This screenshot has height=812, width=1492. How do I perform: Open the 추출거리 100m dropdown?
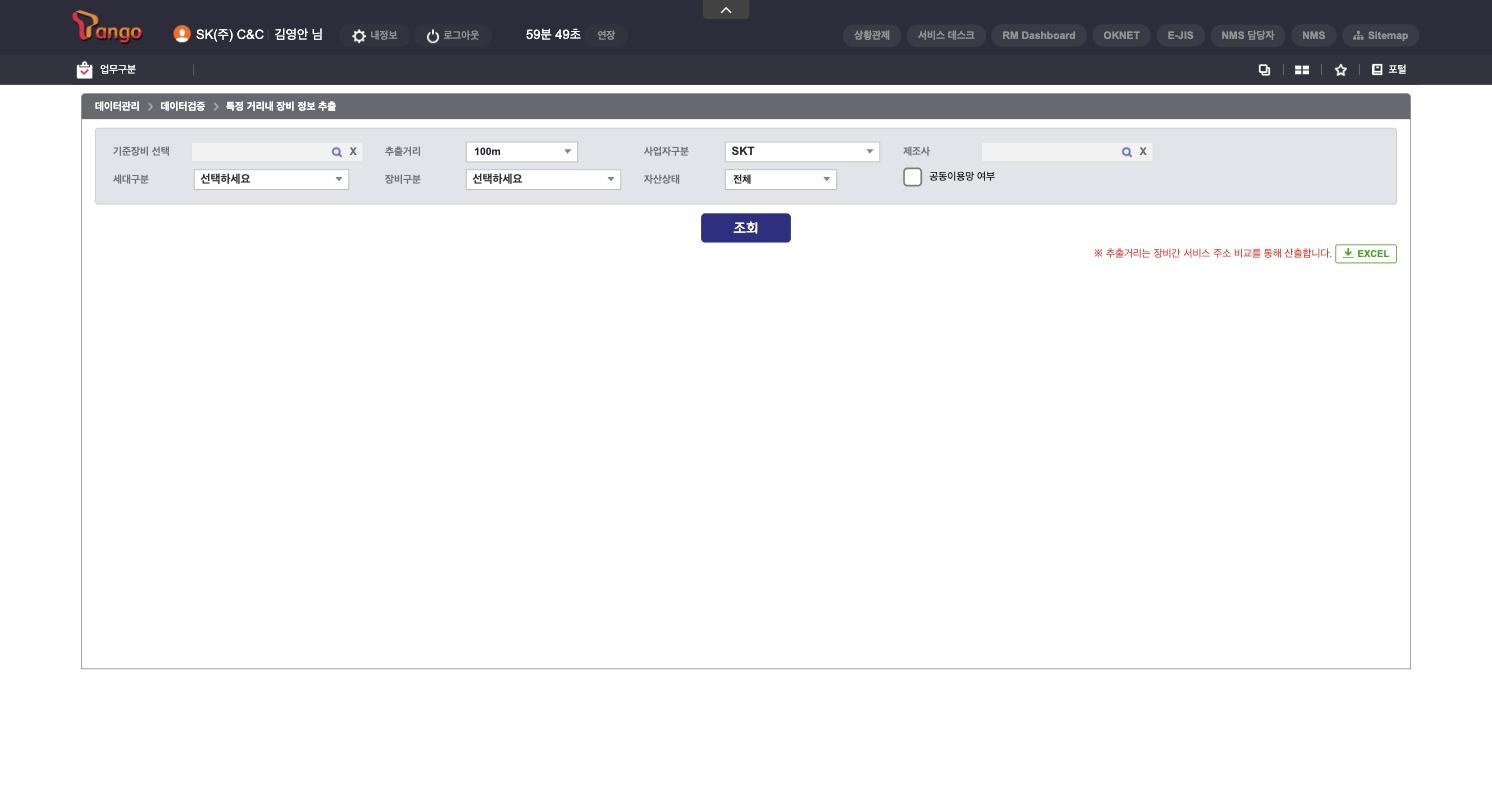pyautogui.click(x=522, y=152)
